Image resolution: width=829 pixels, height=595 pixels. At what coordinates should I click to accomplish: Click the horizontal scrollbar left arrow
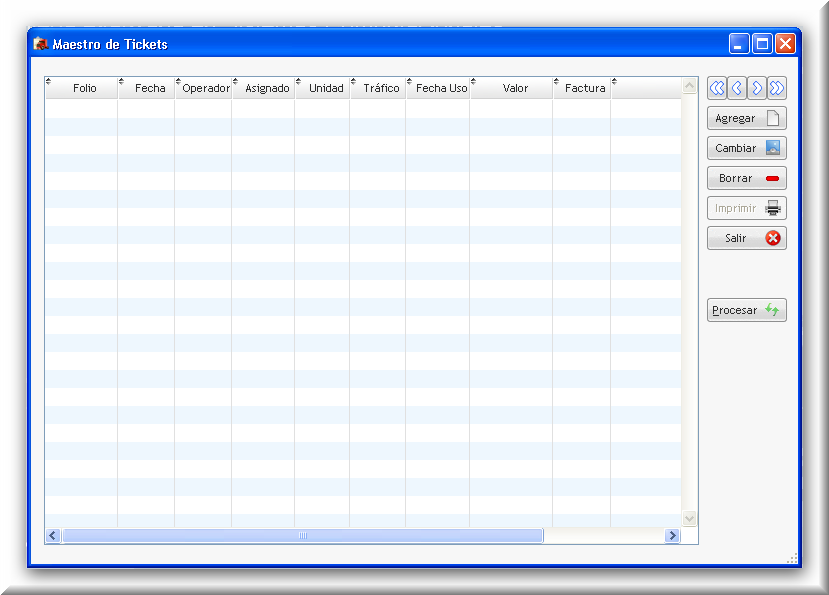tap(52, 536)
